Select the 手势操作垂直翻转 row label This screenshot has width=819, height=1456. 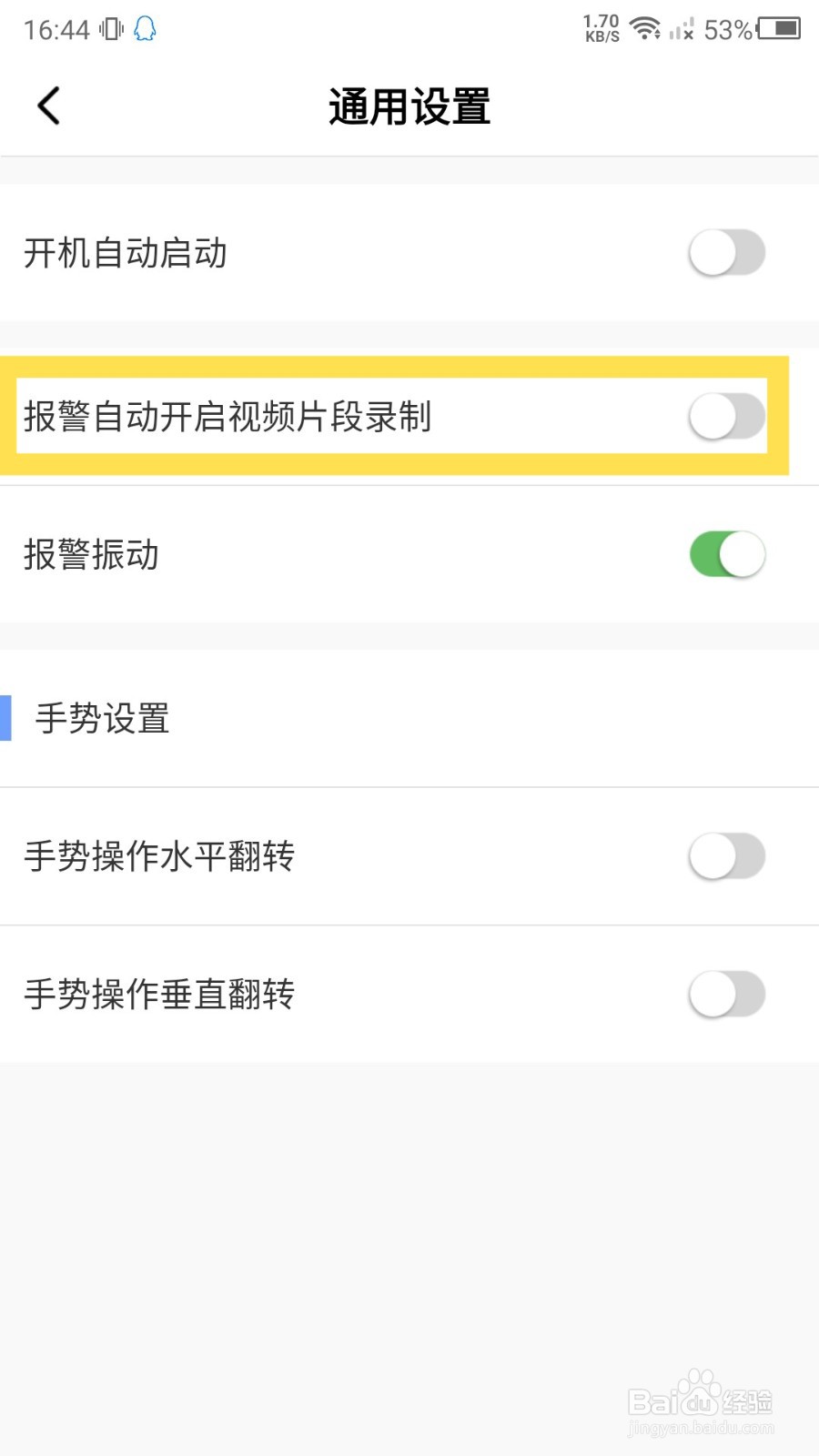(x=159, y=994)
